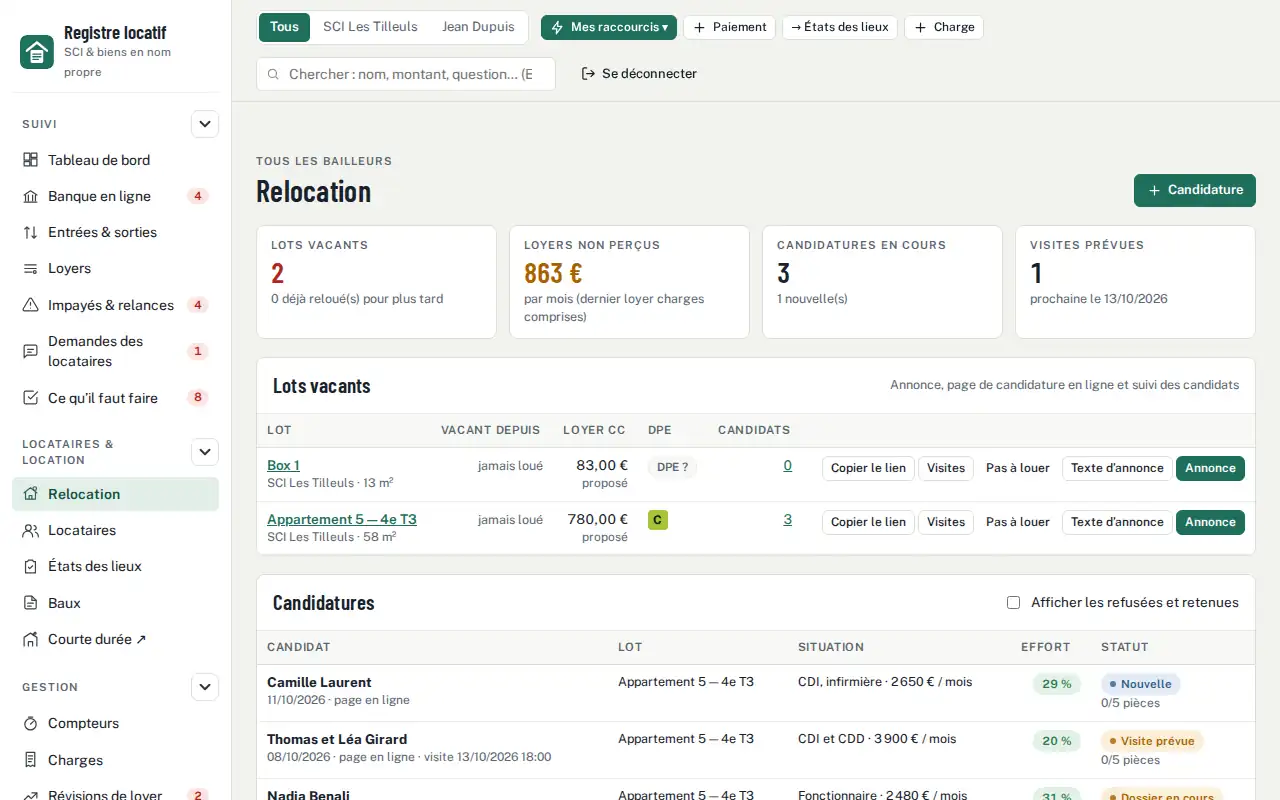
Task: Focus the Chercher search field
Action: click(x=406, y=74)
